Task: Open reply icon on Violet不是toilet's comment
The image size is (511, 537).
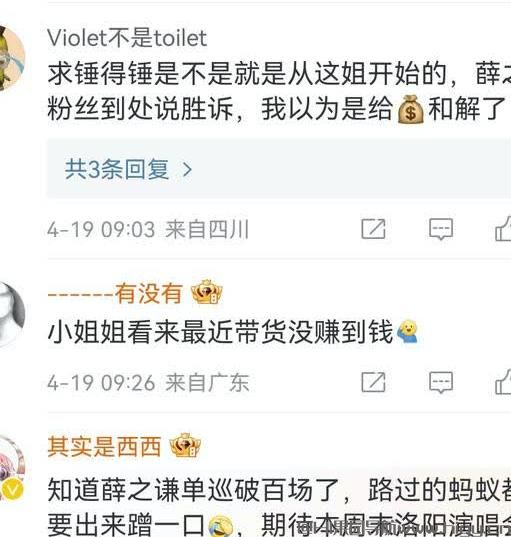Action: pyautogui.click(x=441, y=229)
